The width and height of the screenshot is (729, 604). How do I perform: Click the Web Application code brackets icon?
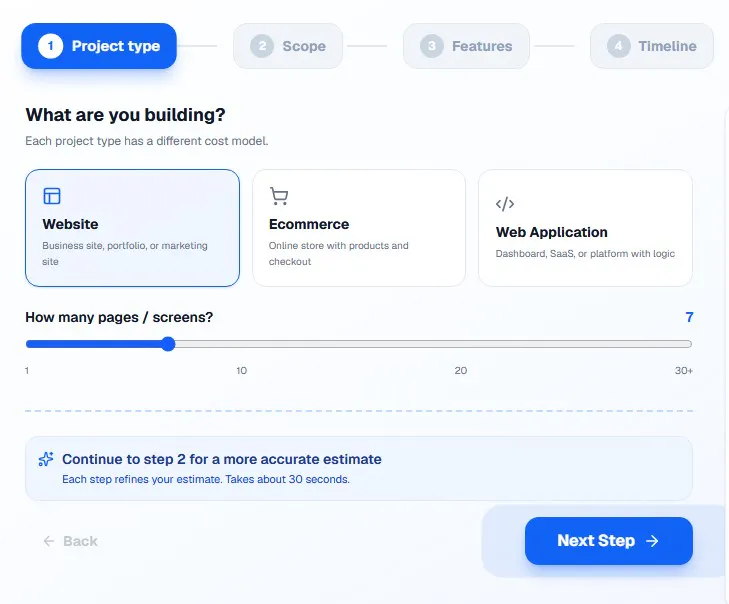[x=505, y=204]
